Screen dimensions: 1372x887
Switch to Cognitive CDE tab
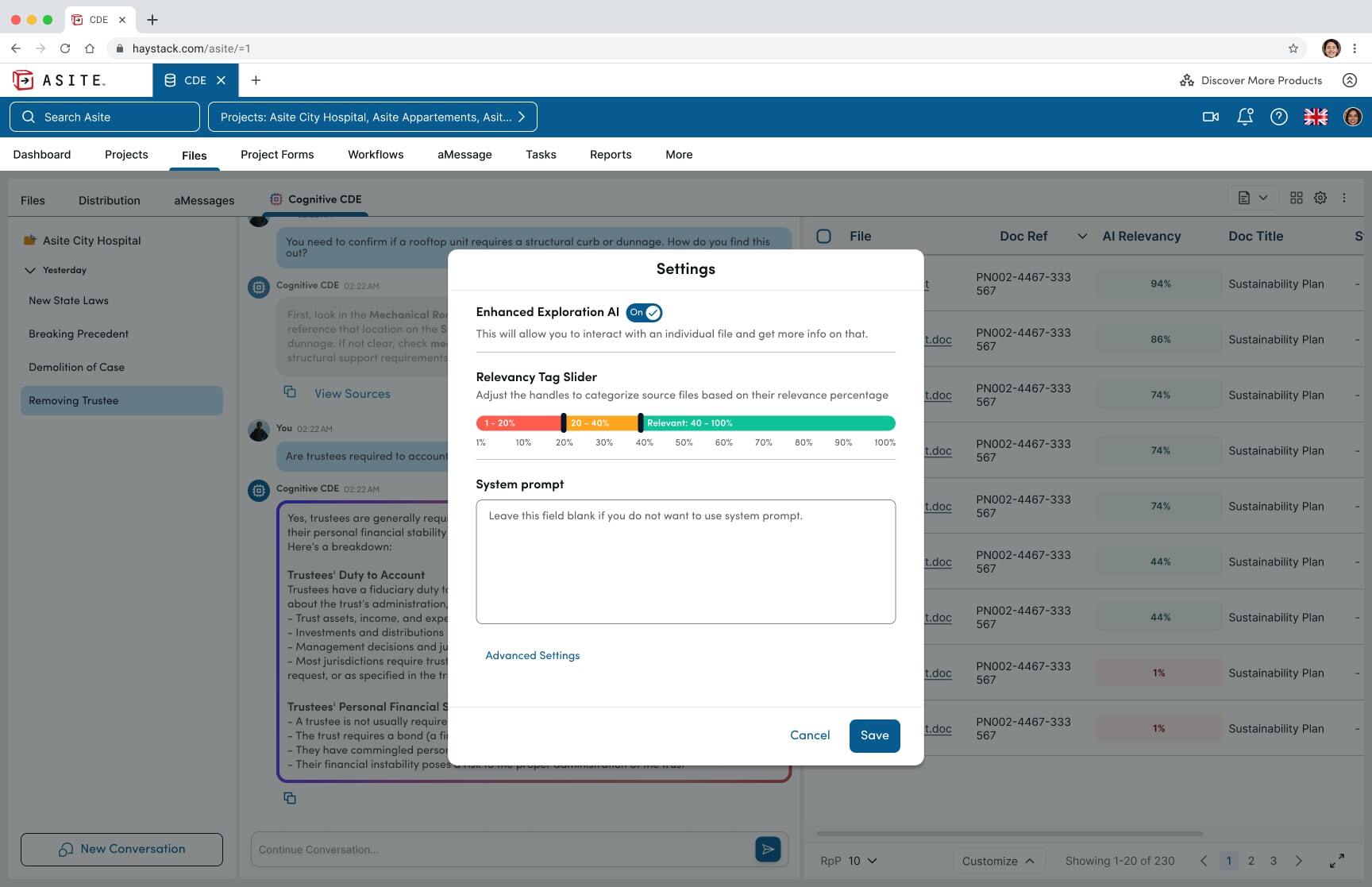[316, 199]
